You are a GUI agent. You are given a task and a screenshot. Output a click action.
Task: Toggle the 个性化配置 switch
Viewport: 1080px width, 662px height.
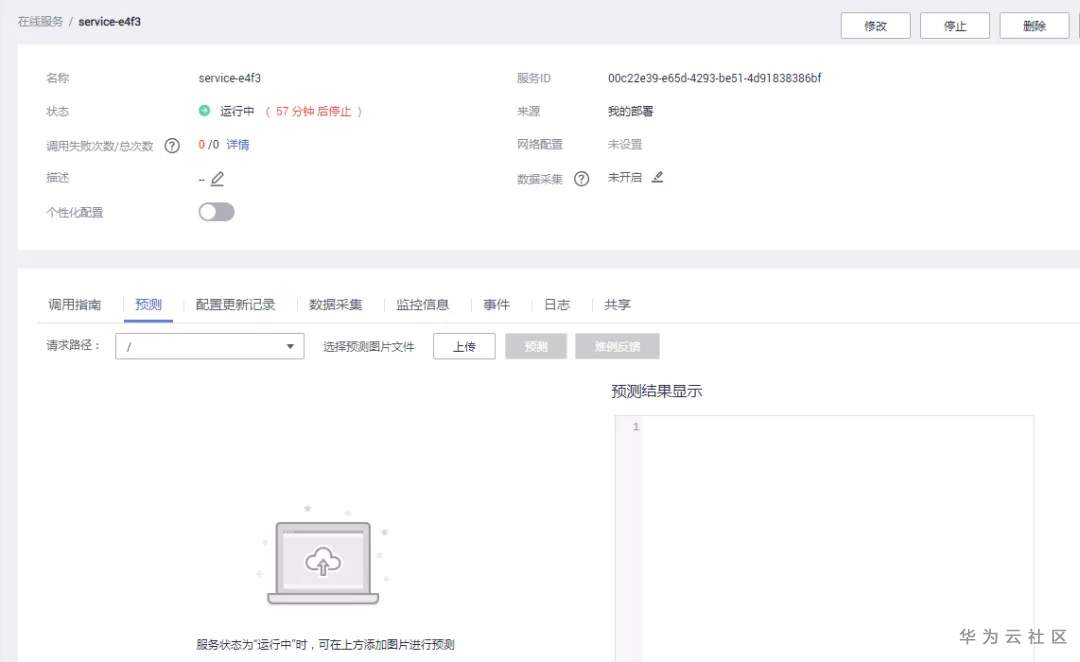click(x=216, y=211)
